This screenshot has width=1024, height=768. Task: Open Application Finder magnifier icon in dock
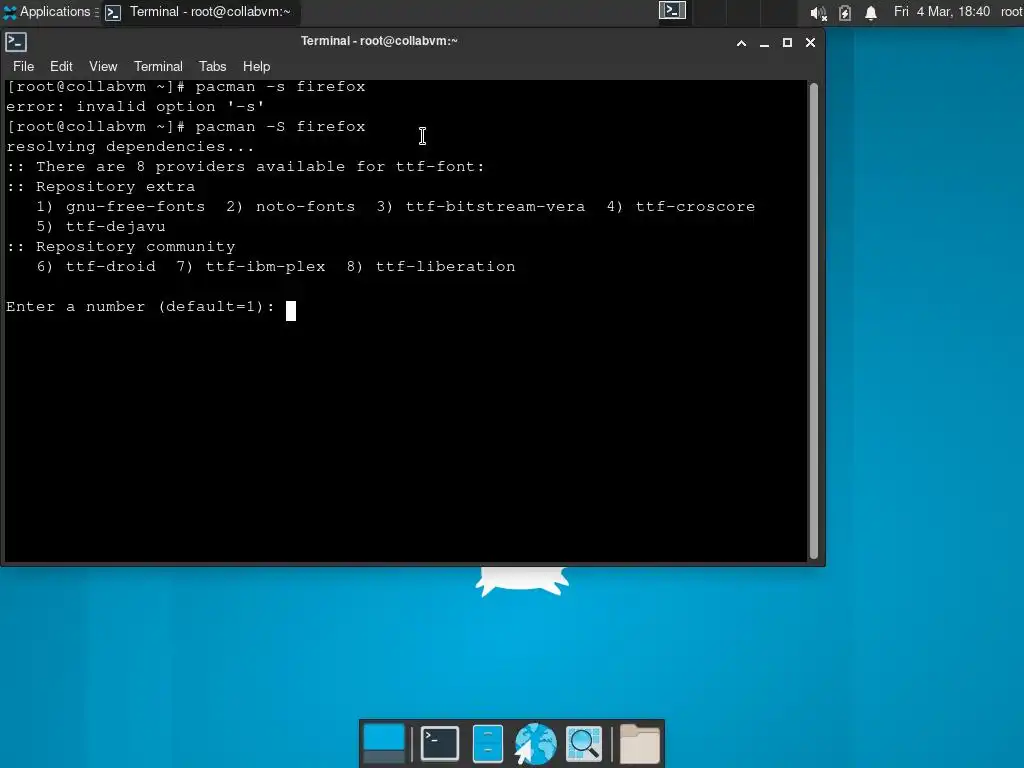pyautogui.click(x=584, y=743)
